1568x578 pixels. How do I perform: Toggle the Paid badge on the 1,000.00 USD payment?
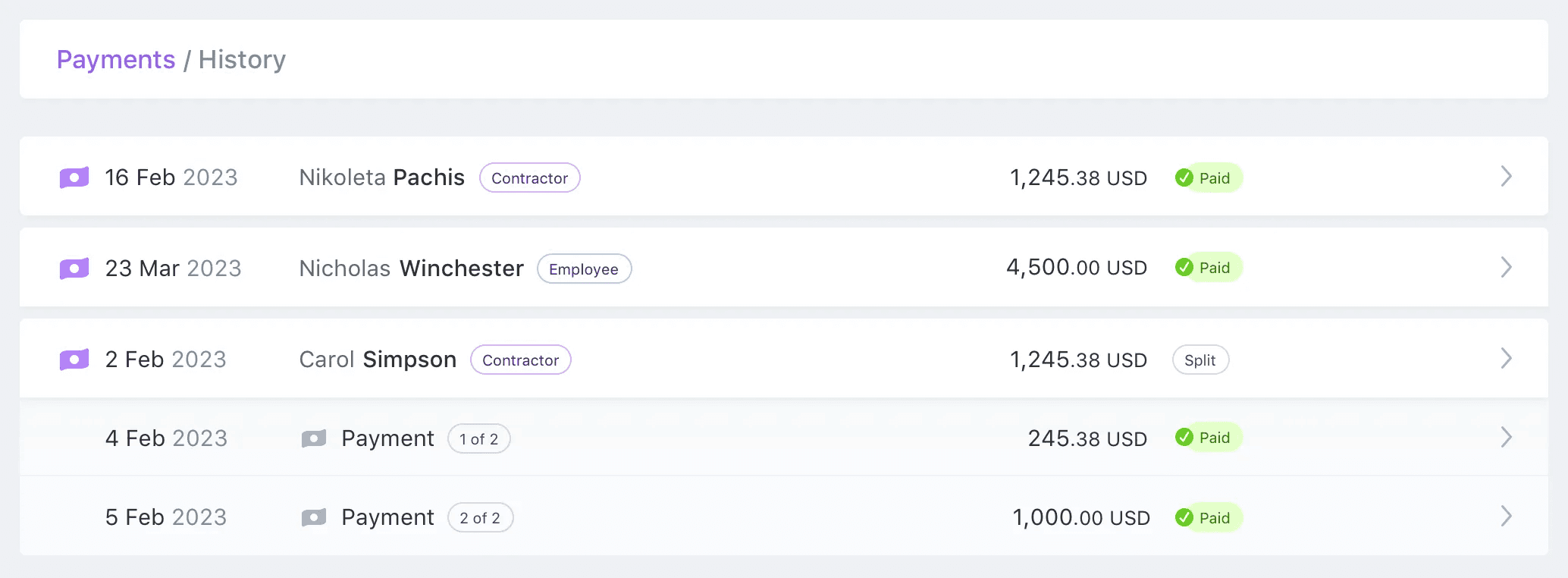click(x=1207, y=517)
